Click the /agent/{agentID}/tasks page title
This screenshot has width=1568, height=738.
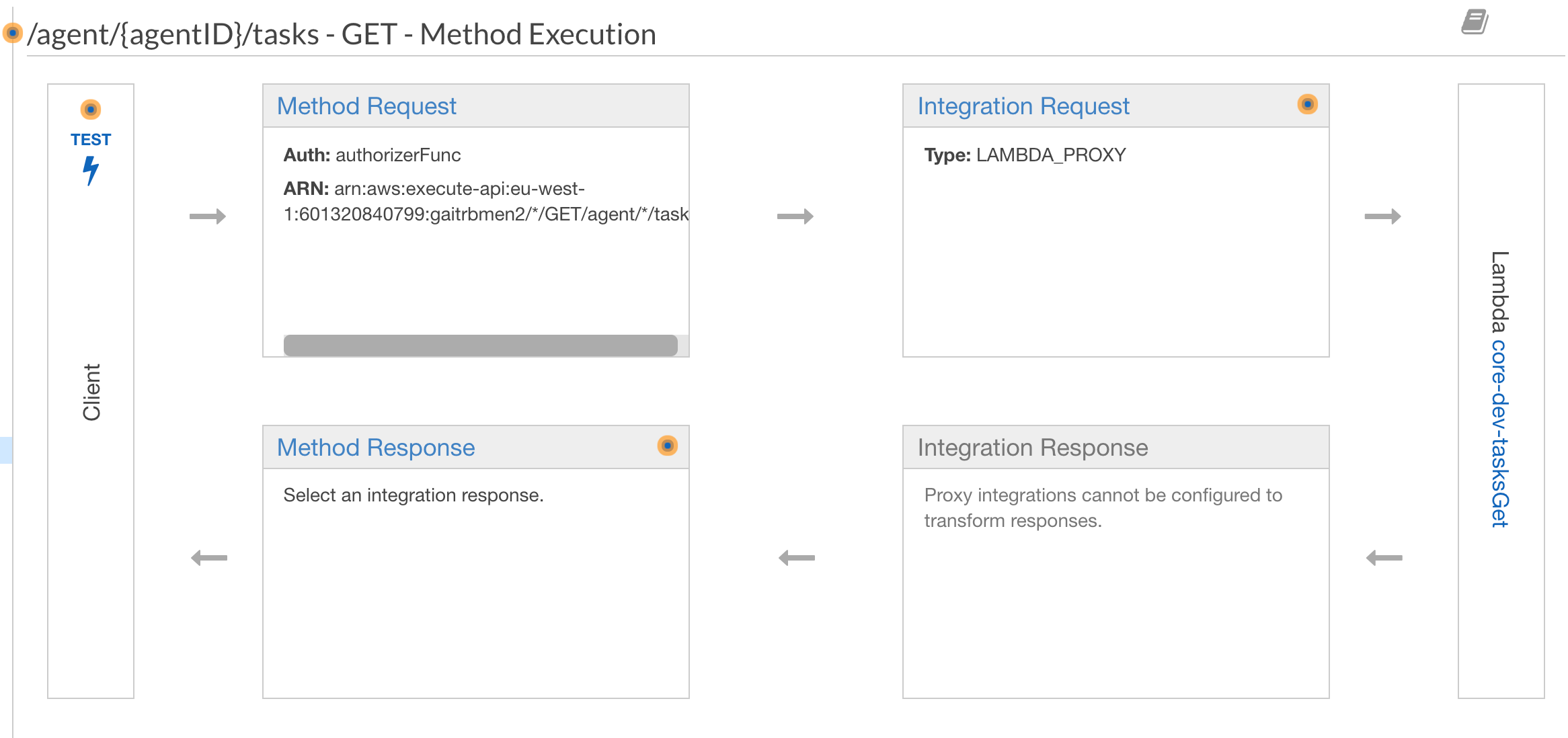(336, 34)
